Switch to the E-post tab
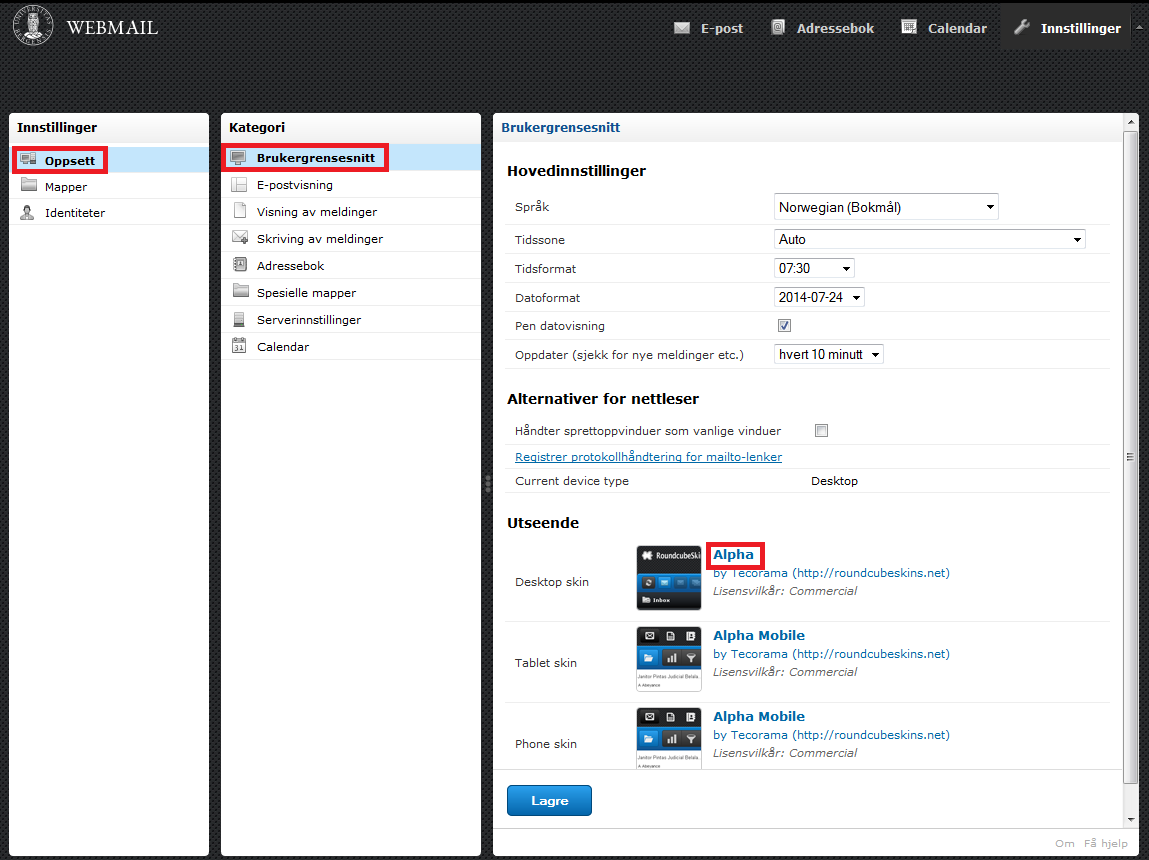 pos(709,28)
